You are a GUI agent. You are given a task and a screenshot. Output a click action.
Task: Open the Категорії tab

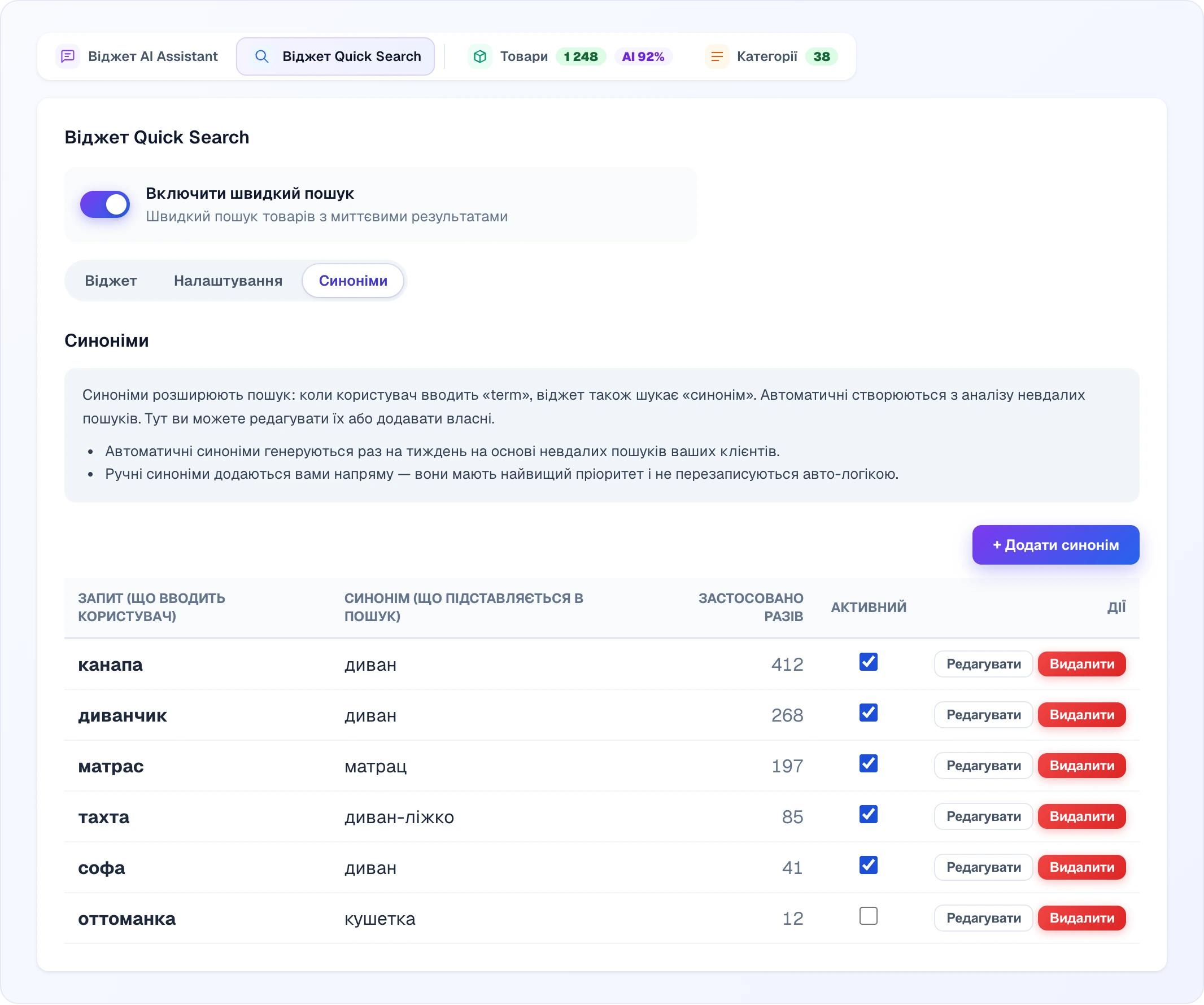point(772,56)
